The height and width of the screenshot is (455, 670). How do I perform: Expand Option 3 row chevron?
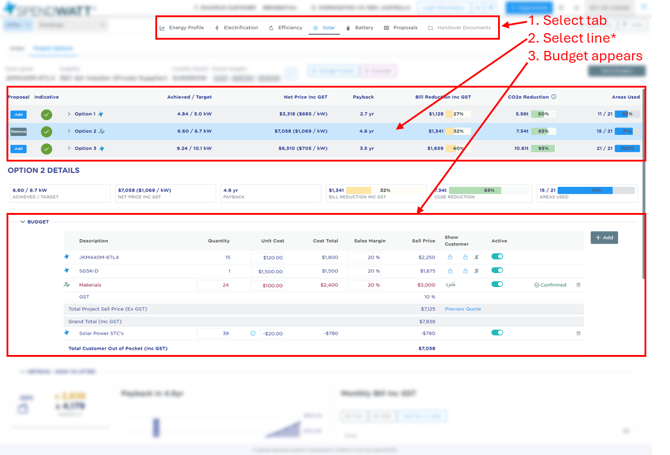[x=69, y=149]
